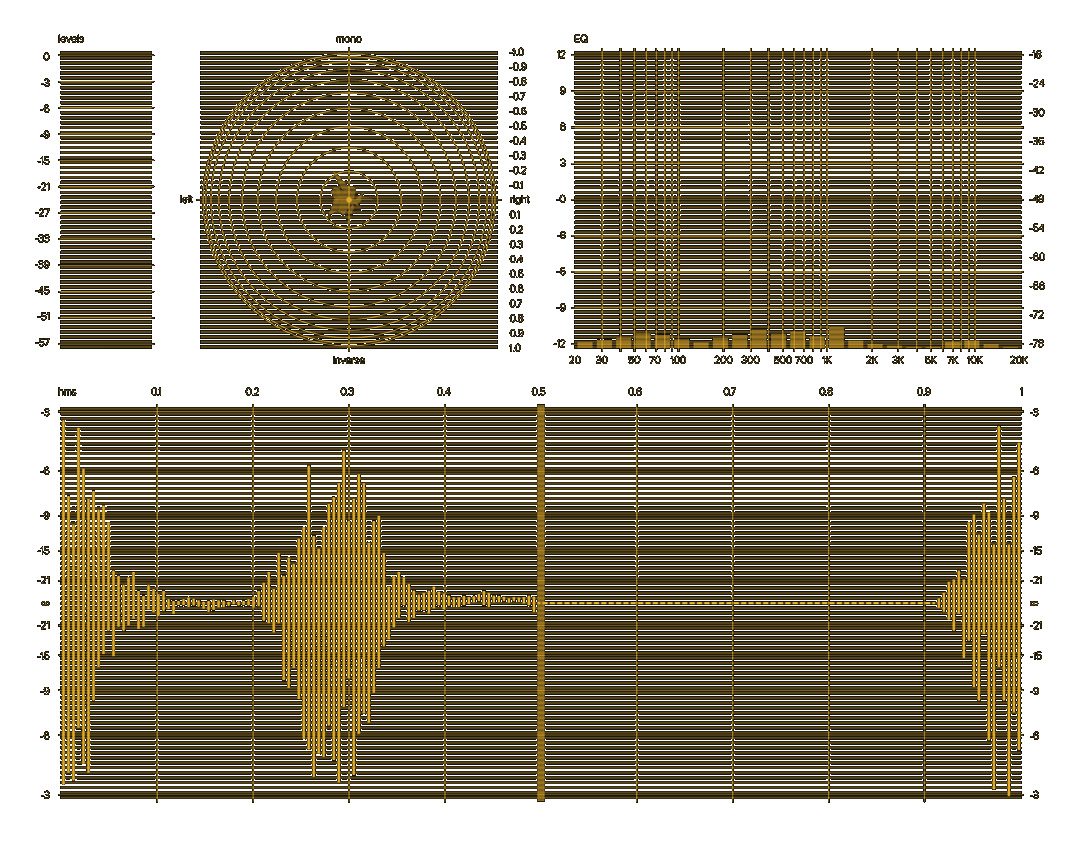The width and height of the screenshot is (1080, 844).
Task: Click the -54 value on the EQ right scale
Action: click(1037, 228)
